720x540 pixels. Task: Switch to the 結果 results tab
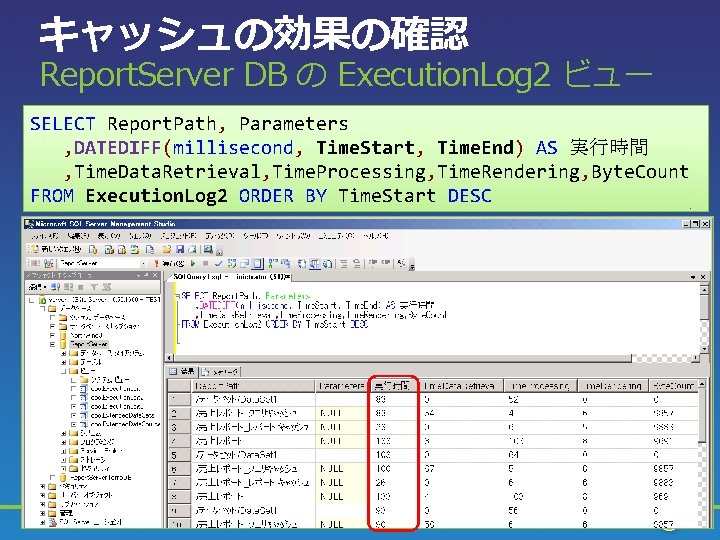tap(182, 371)
